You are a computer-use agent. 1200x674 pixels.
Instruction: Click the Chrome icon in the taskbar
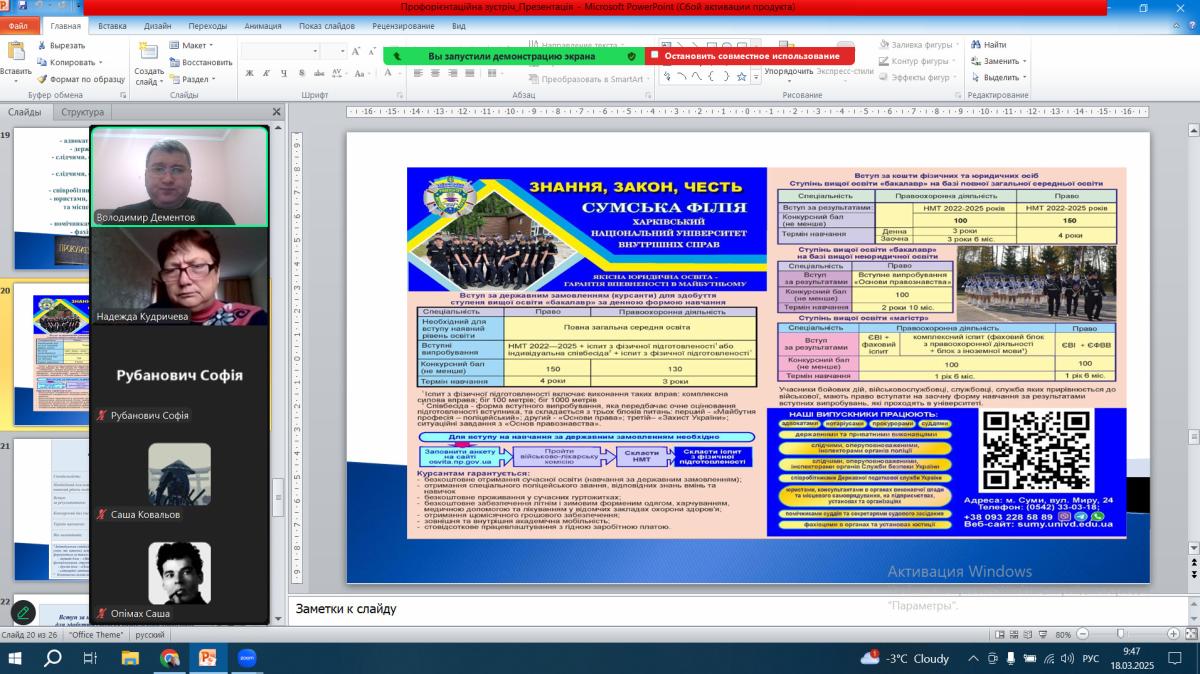[169, 658]
